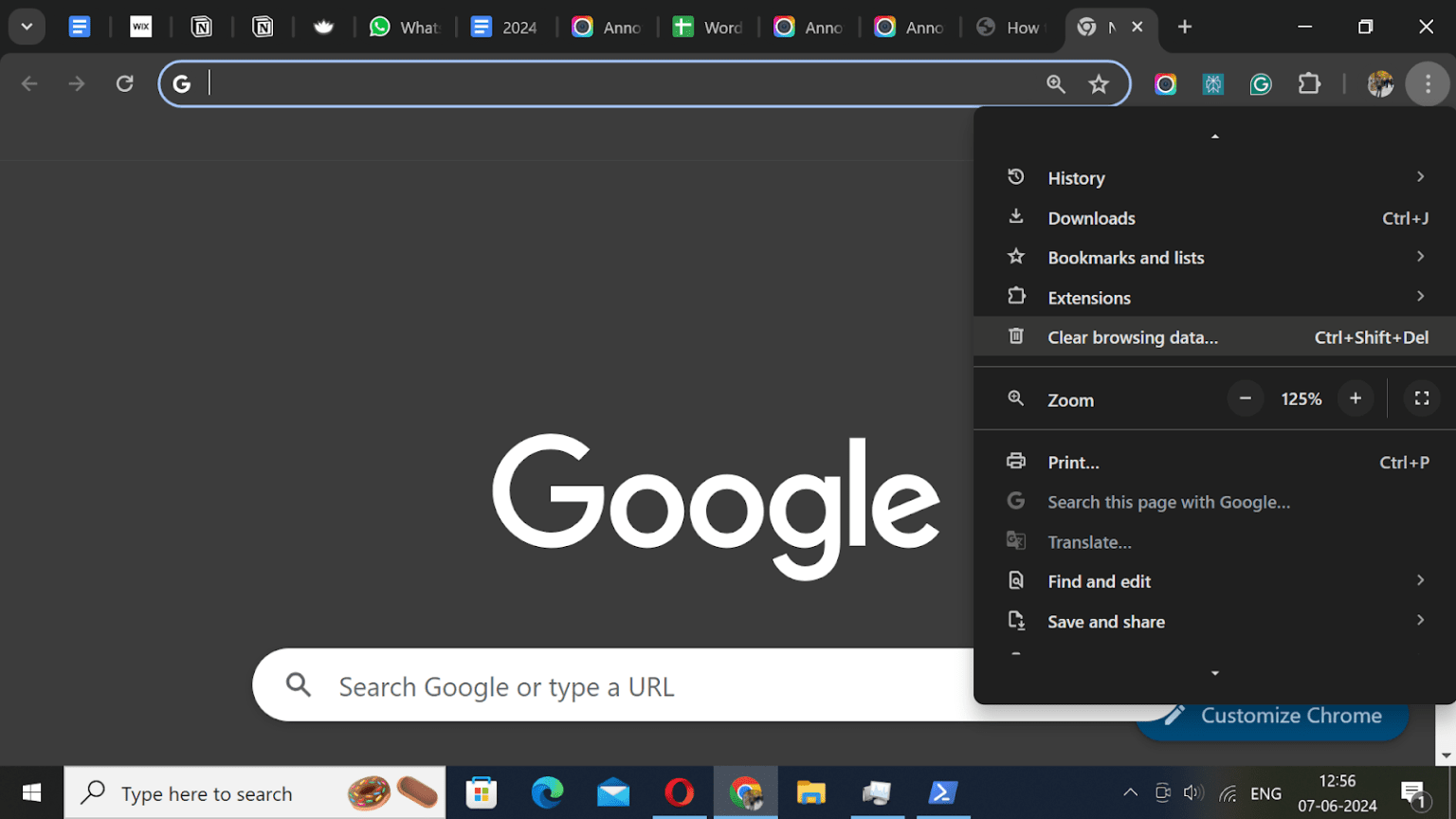1456x819 pixels.
Task: Open the Grammarly extension icon
Action: coord(1261,83)
